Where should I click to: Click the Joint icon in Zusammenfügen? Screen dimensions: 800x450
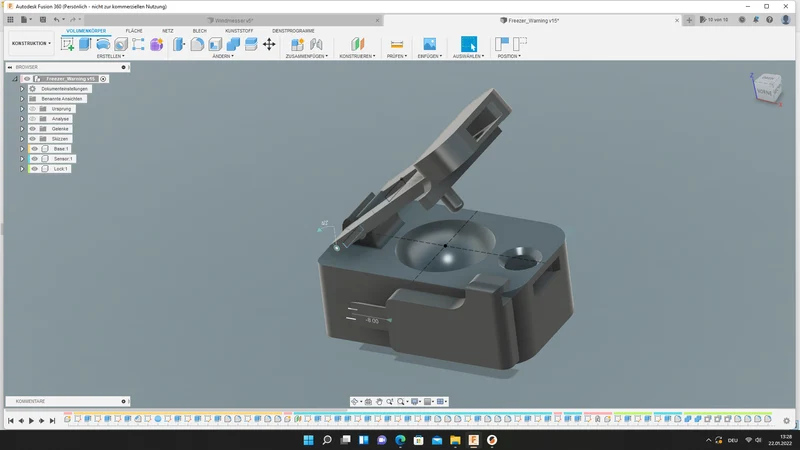pyautogui.click(x=316, y=44)
